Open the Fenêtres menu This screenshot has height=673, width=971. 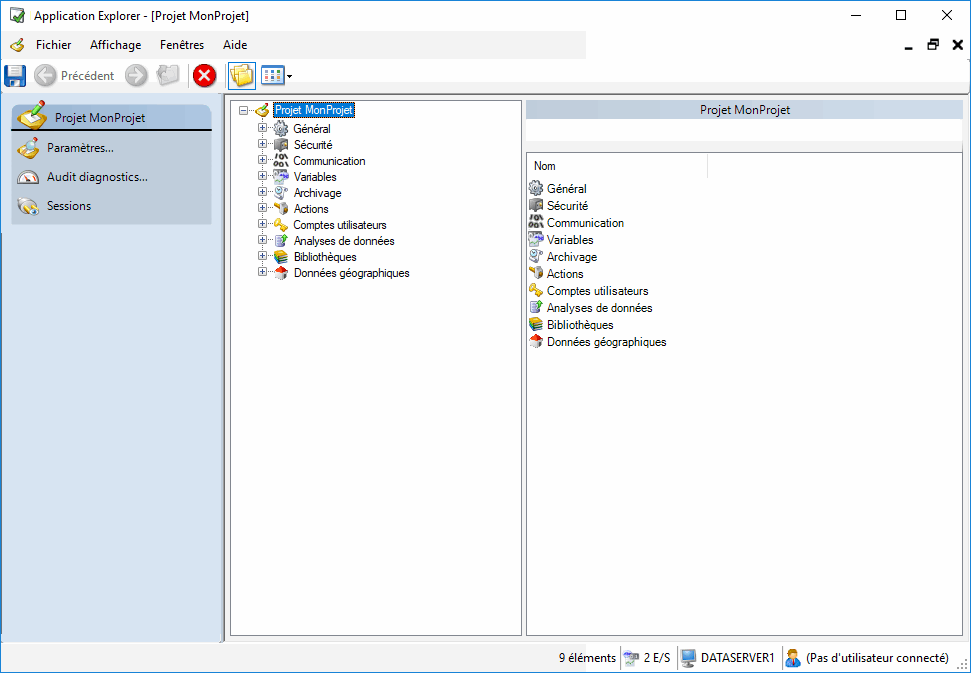(x=181, y=45)
